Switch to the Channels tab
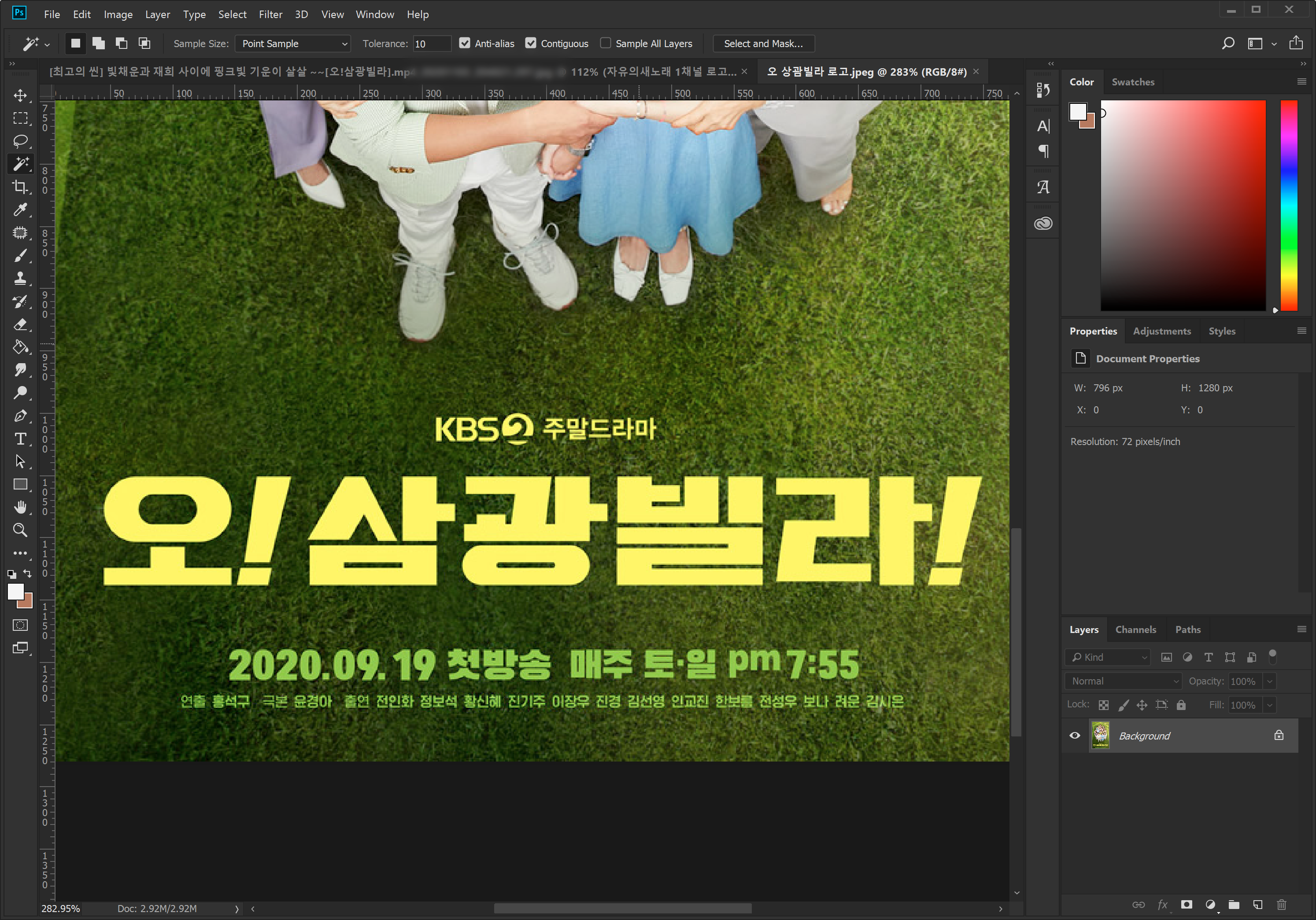Screen dimensions: 1316x920 coord(1135,629)
